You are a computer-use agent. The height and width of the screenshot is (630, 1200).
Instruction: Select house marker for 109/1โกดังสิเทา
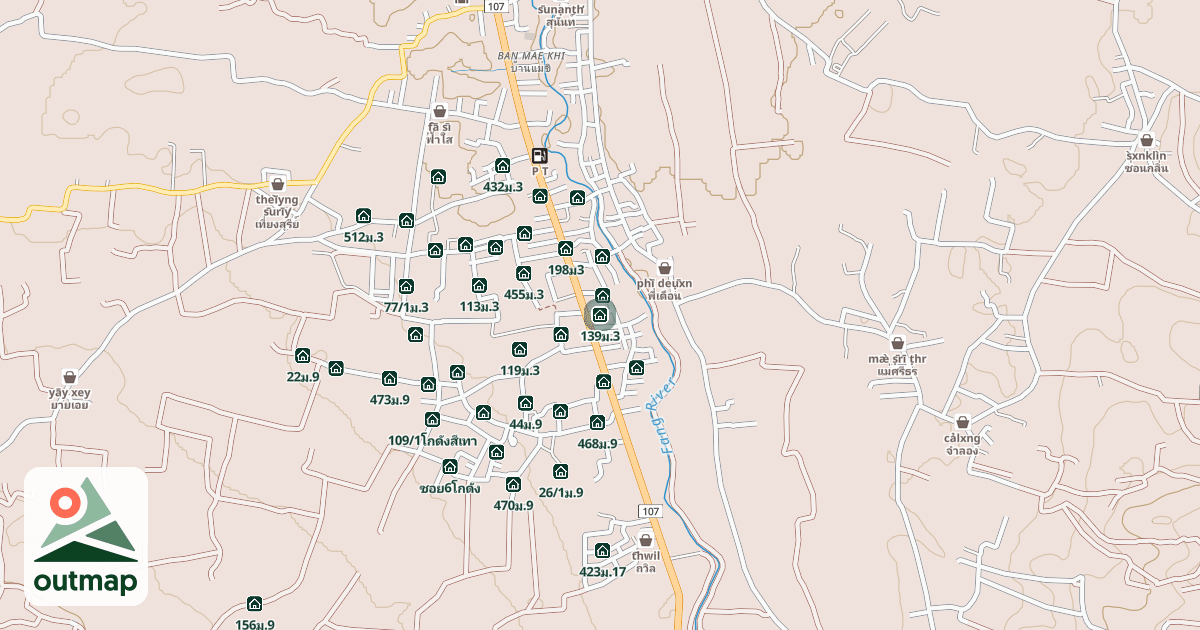tap(432, 419)
